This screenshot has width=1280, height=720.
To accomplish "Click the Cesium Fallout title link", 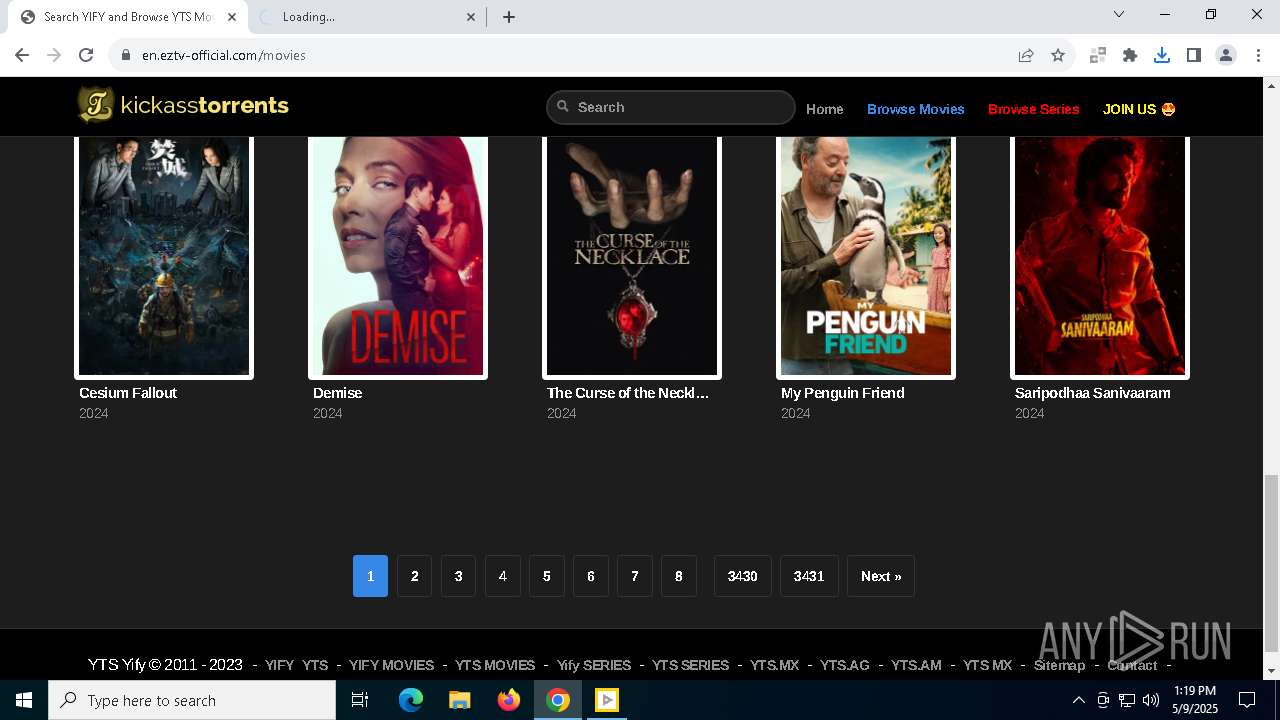I will (128, 393).
